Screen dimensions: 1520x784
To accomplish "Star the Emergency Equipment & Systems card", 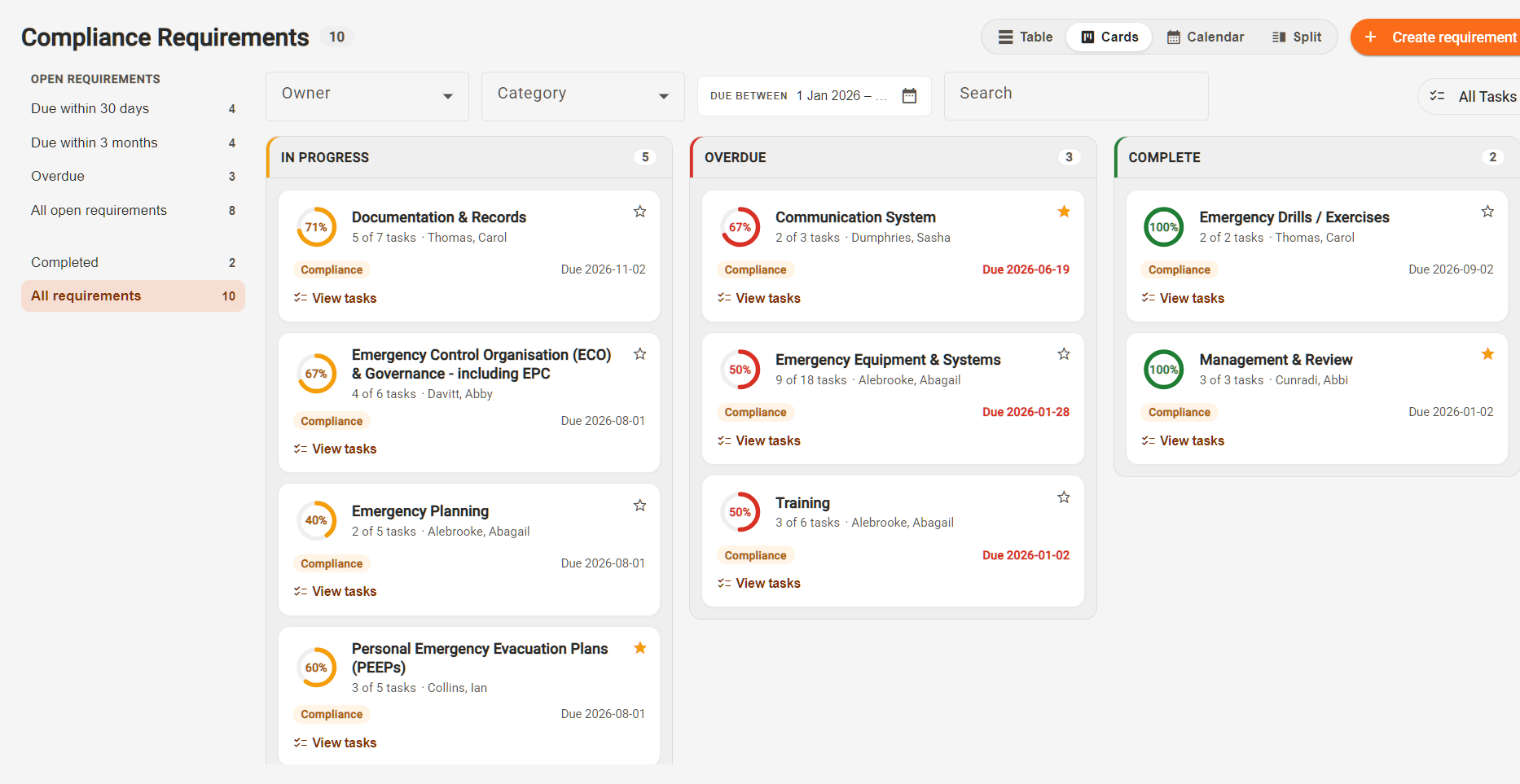I will pos(1064,354).
